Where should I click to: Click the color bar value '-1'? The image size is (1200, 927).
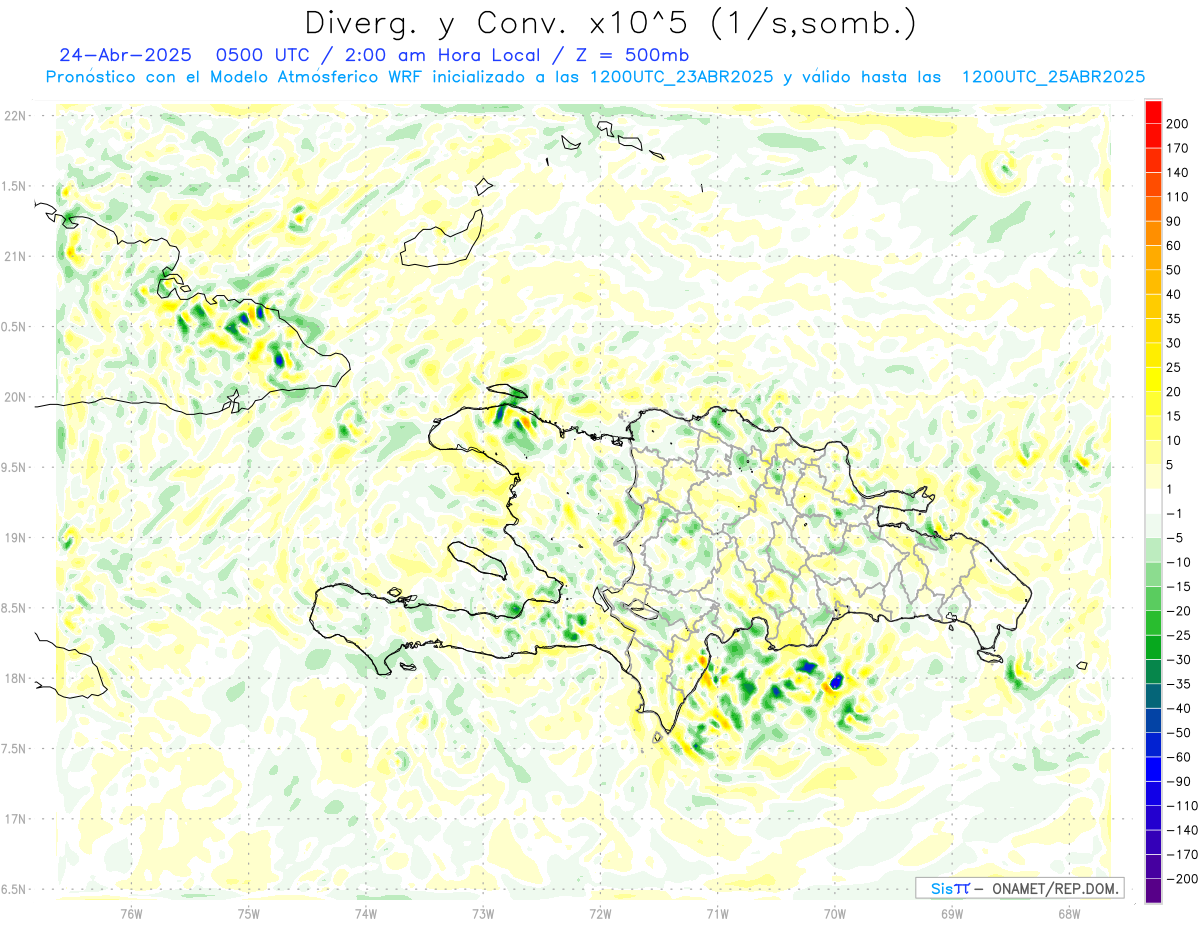point(1176,514)
